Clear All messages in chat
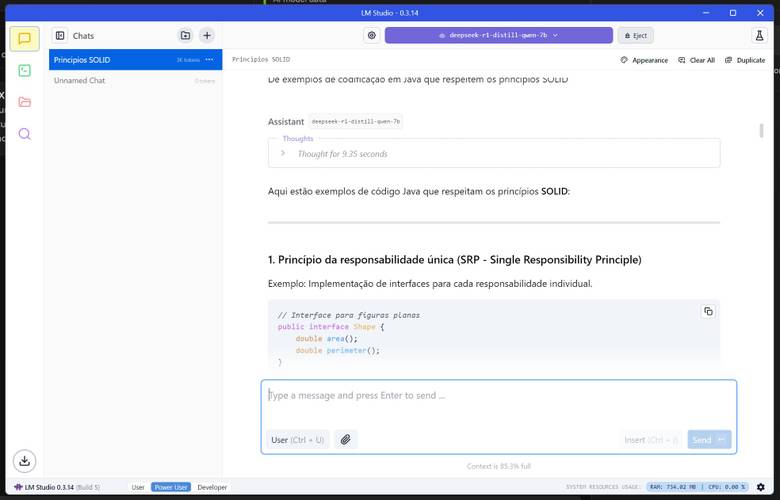This screenshot has height=500, width=780. pos(696,60)
